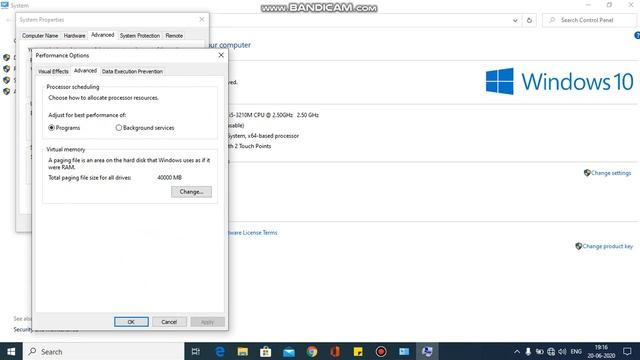Confirm with OK in Performance Options

(131, 322)
